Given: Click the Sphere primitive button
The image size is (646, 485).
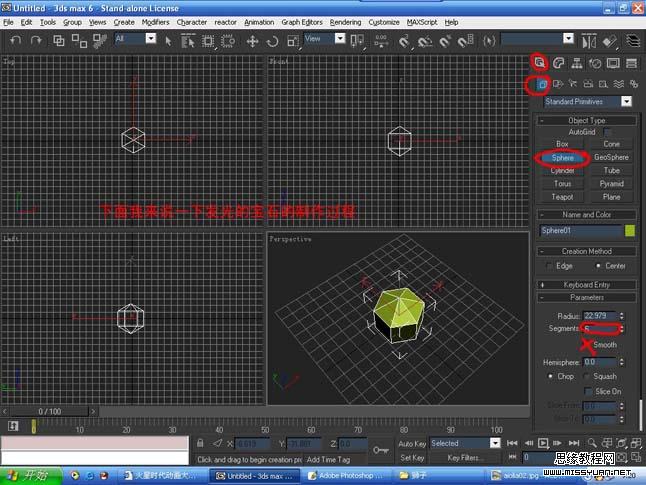Looking at the screenshot, I should coord(562,157).
